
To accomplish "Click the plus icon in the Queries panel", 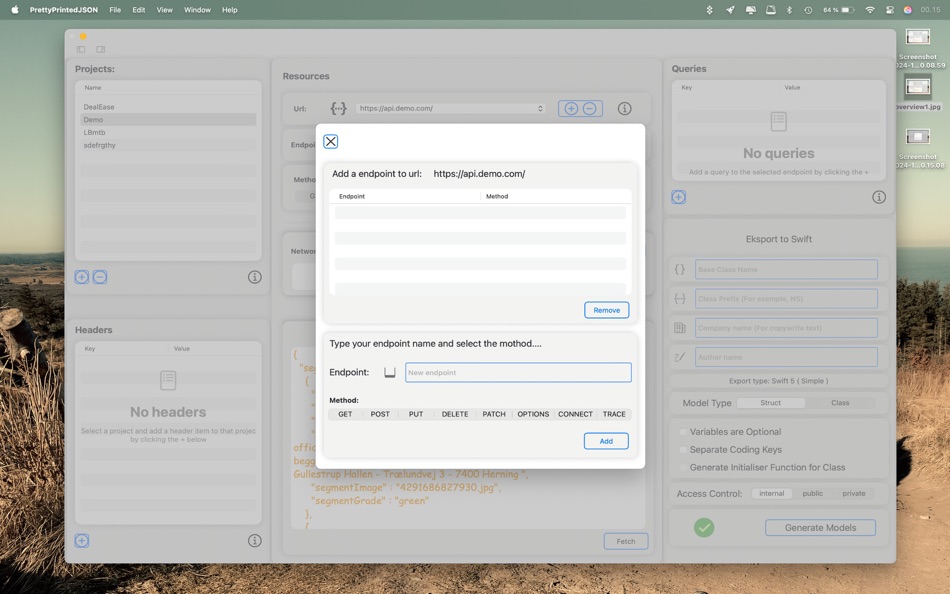I will pos(679,197).
